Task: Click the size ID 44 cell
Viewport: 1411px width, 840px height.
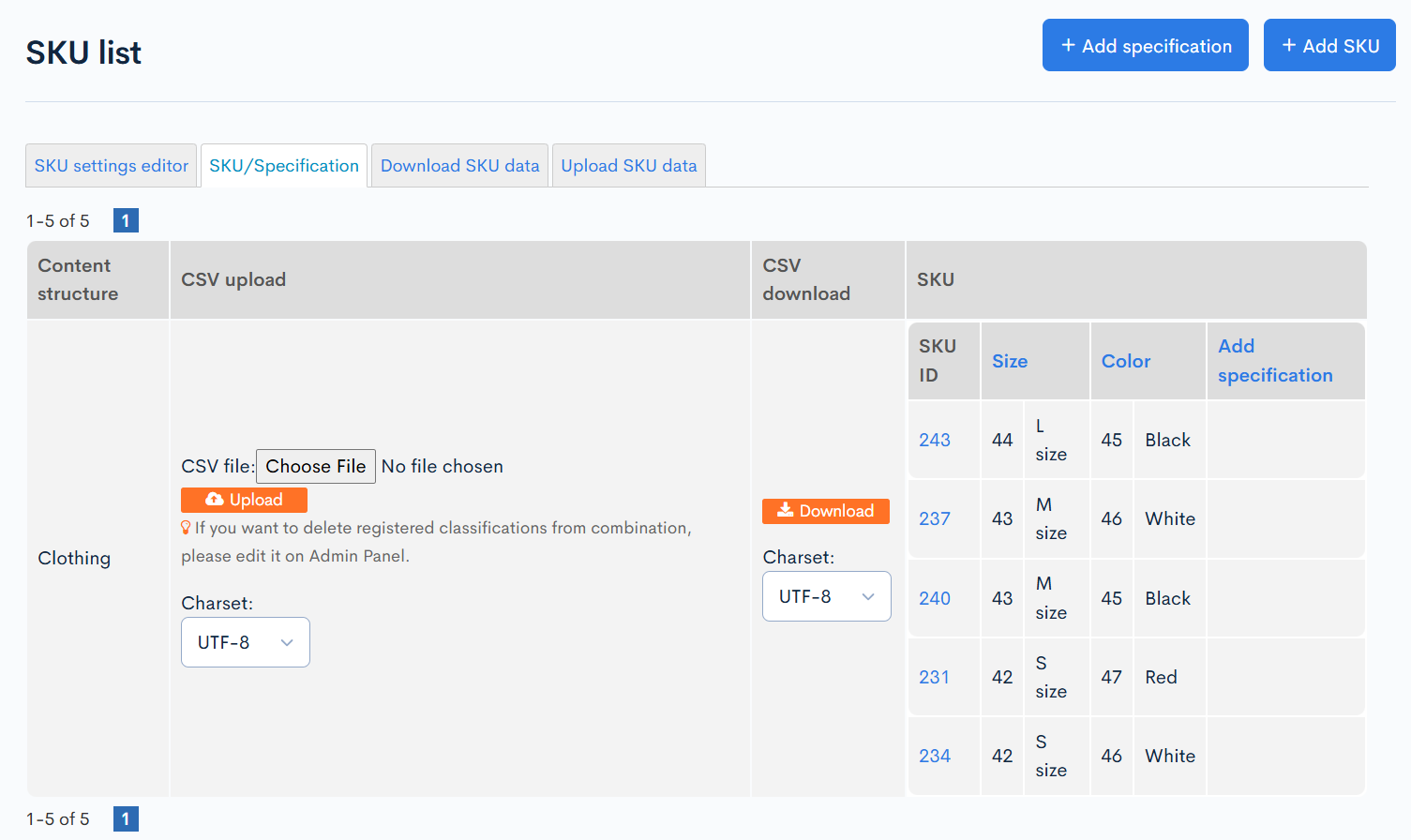Action: click(x=1002, y=440)
